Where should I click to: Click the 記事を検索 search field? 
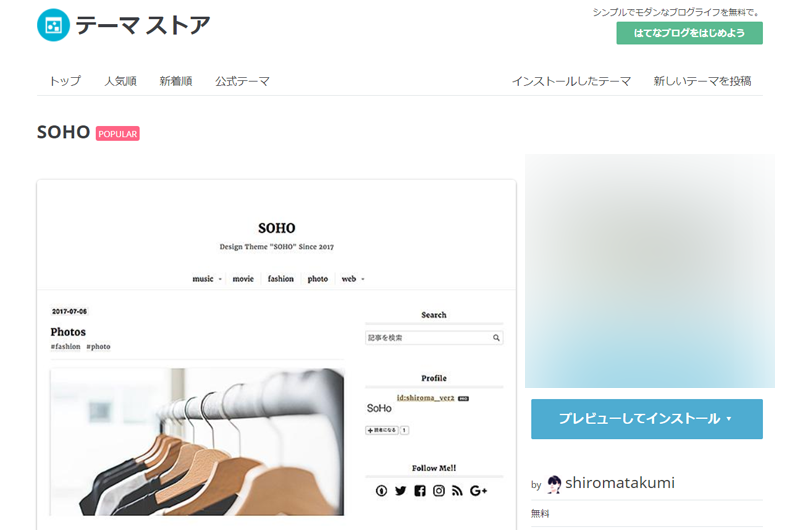[434, 338]
